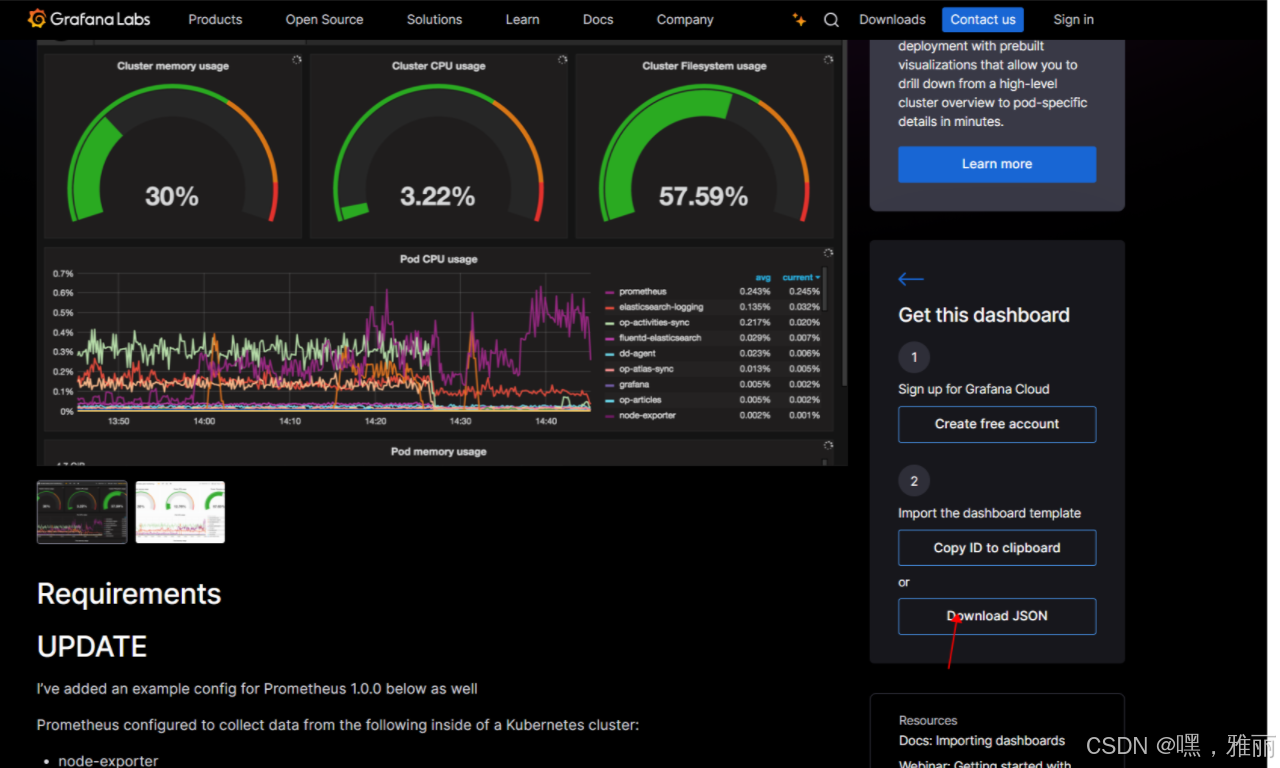Select the second light dashboard thumbnail
This screenshot has width=1280, height=768.
pos(180,512)
